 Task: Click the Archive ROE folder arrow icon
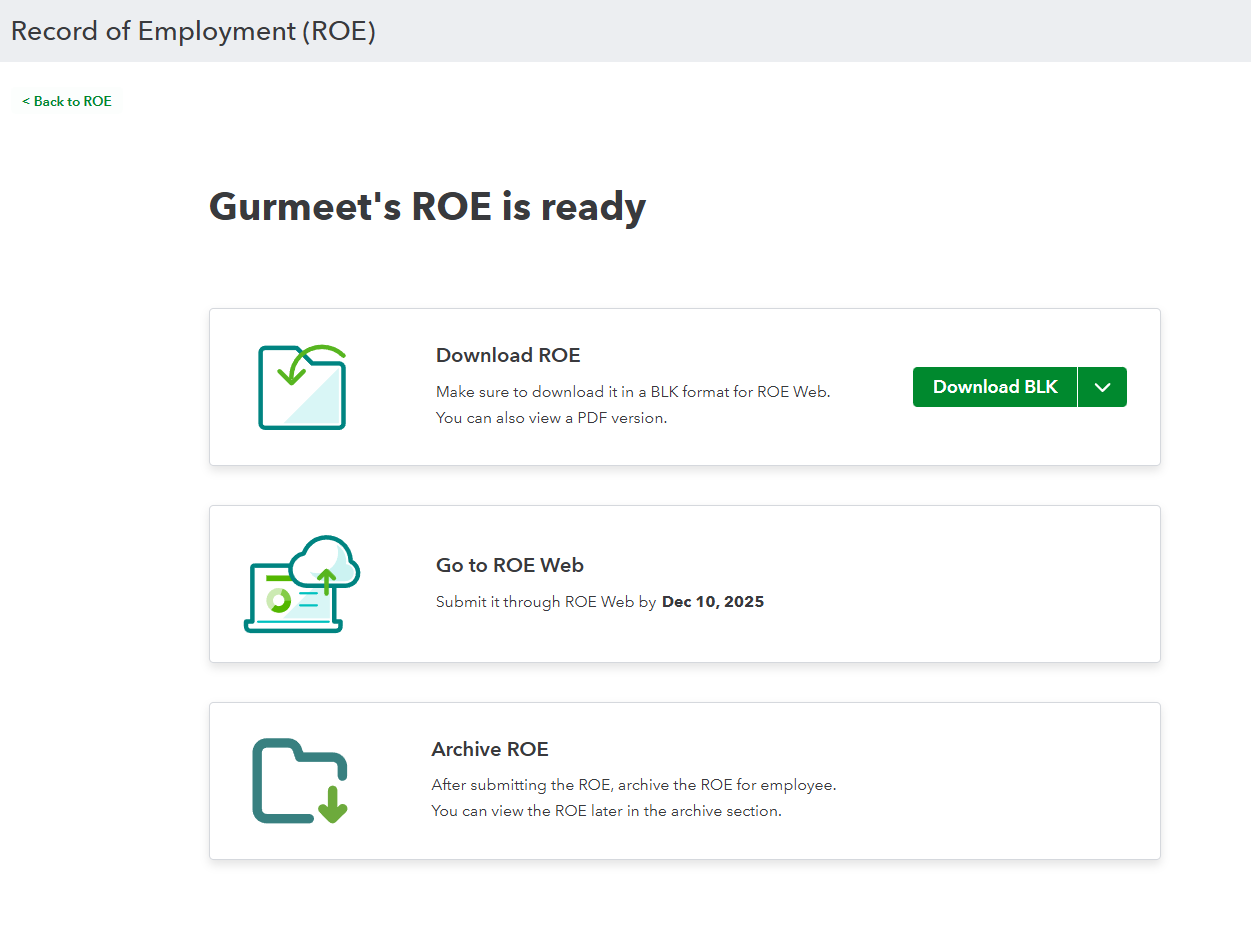pyautogui.click(x=300, y=781)
